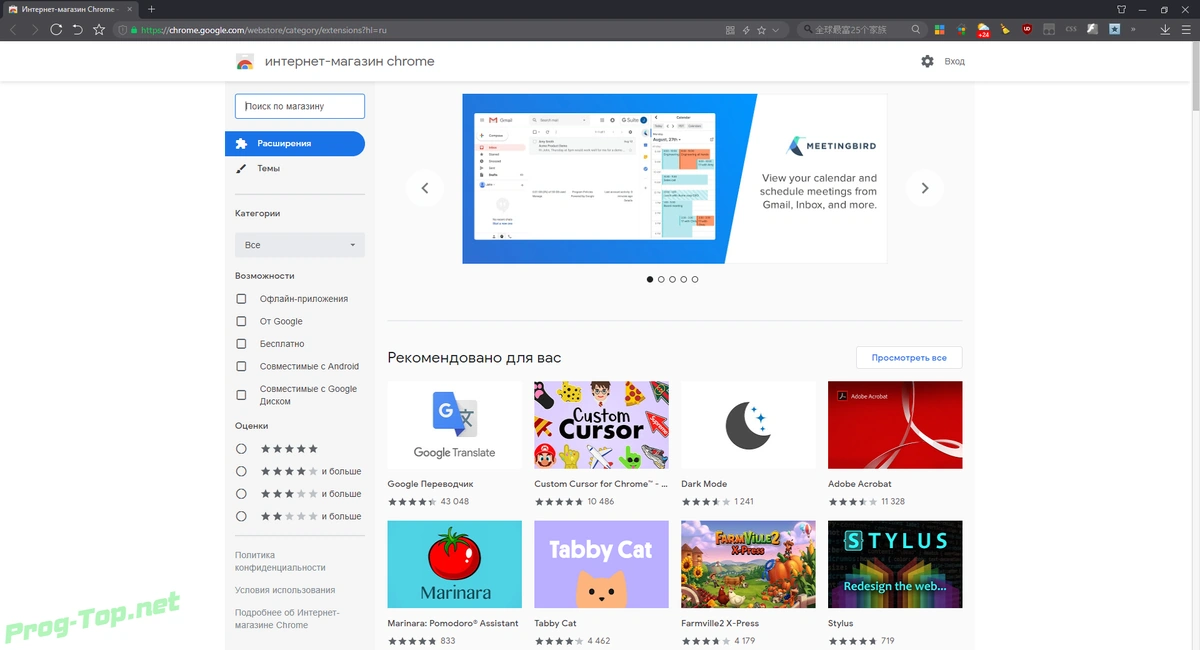Viewport: 1200px width, 650px height.
Task: Click the four-color squares extension icon
Action: 941,30
